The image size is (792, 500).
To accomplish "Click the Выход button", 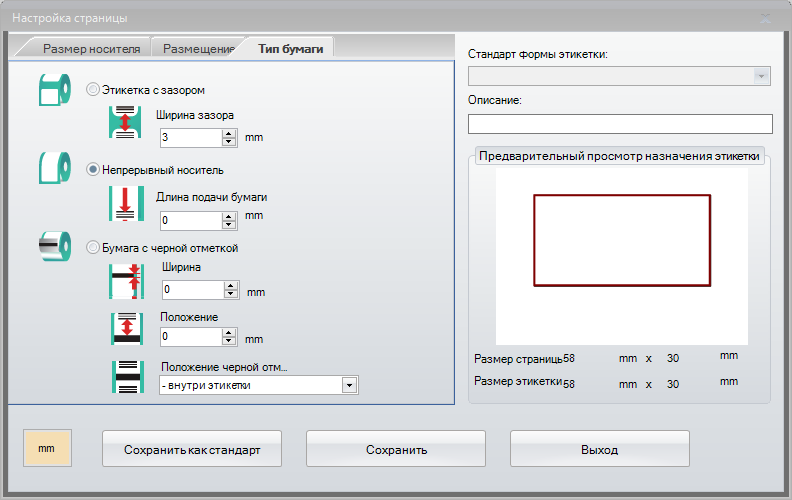I will 600,449.
